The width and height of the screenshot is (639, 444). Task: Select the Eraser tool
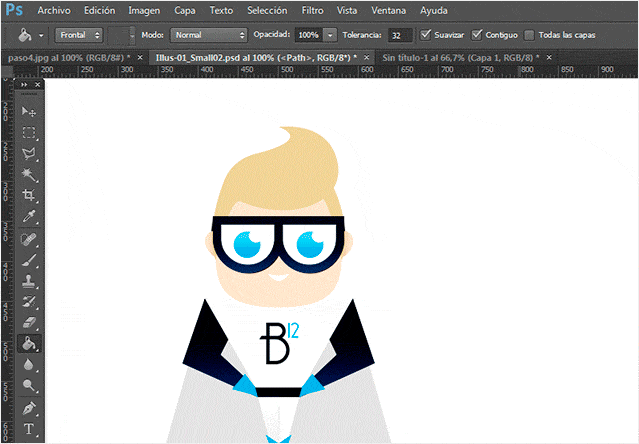point(30,322)
